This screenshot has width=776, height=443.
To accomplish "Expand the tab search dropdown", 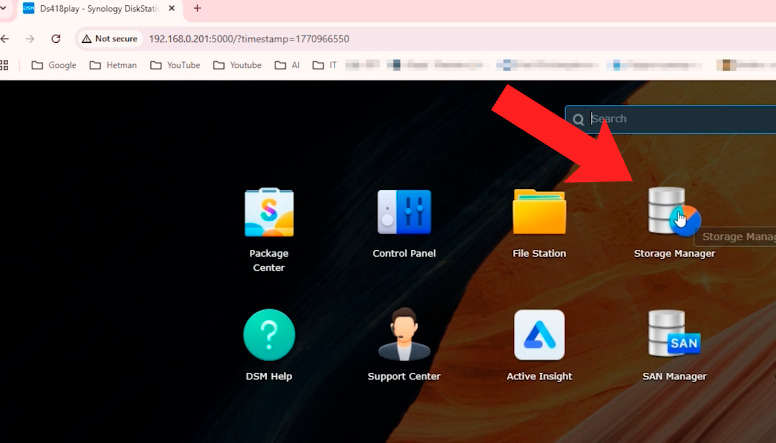I will [3, 8].
